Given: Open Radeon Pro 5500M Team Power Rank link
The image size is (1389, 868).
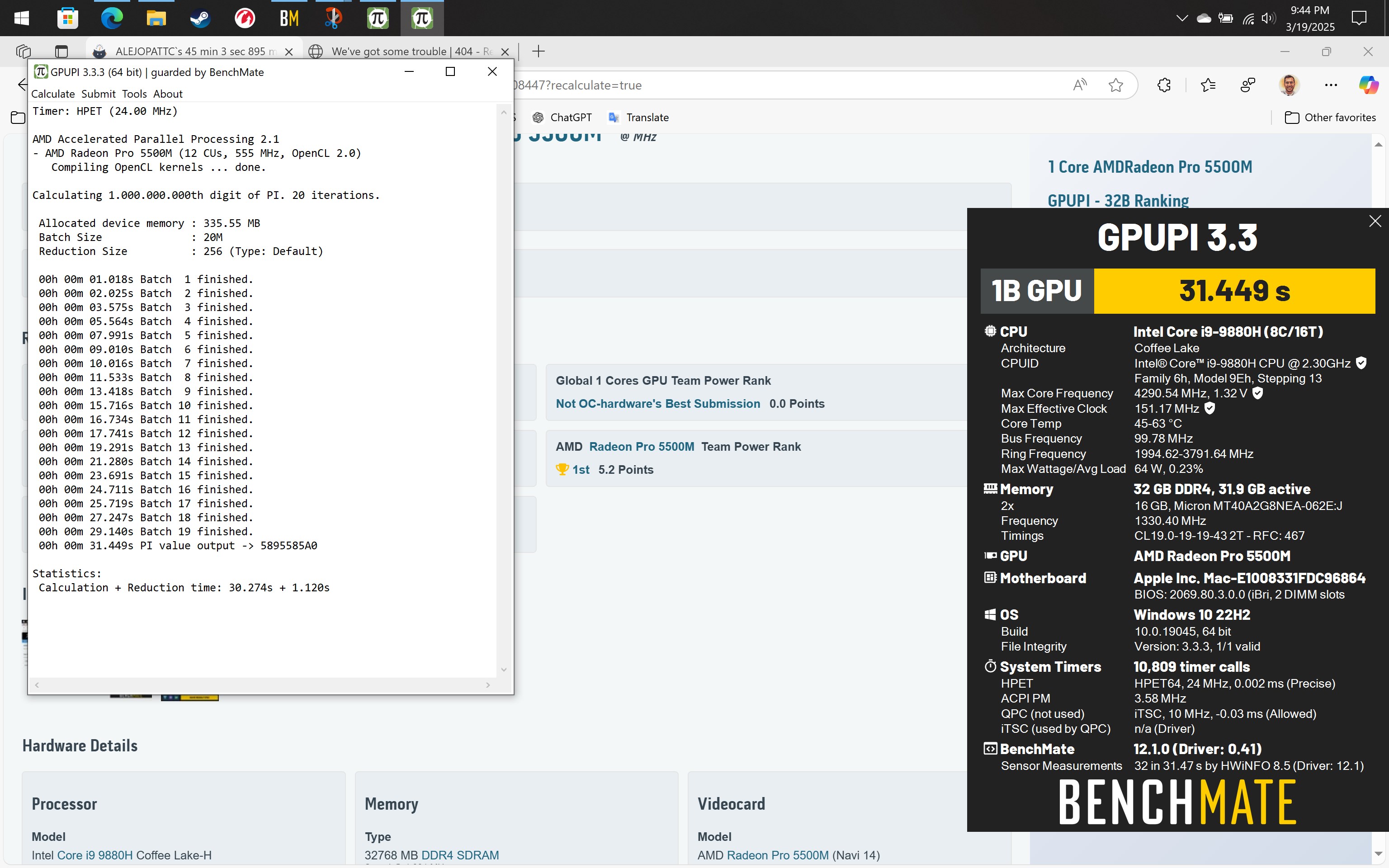Looking at the screenshot, I should (641, 447).
